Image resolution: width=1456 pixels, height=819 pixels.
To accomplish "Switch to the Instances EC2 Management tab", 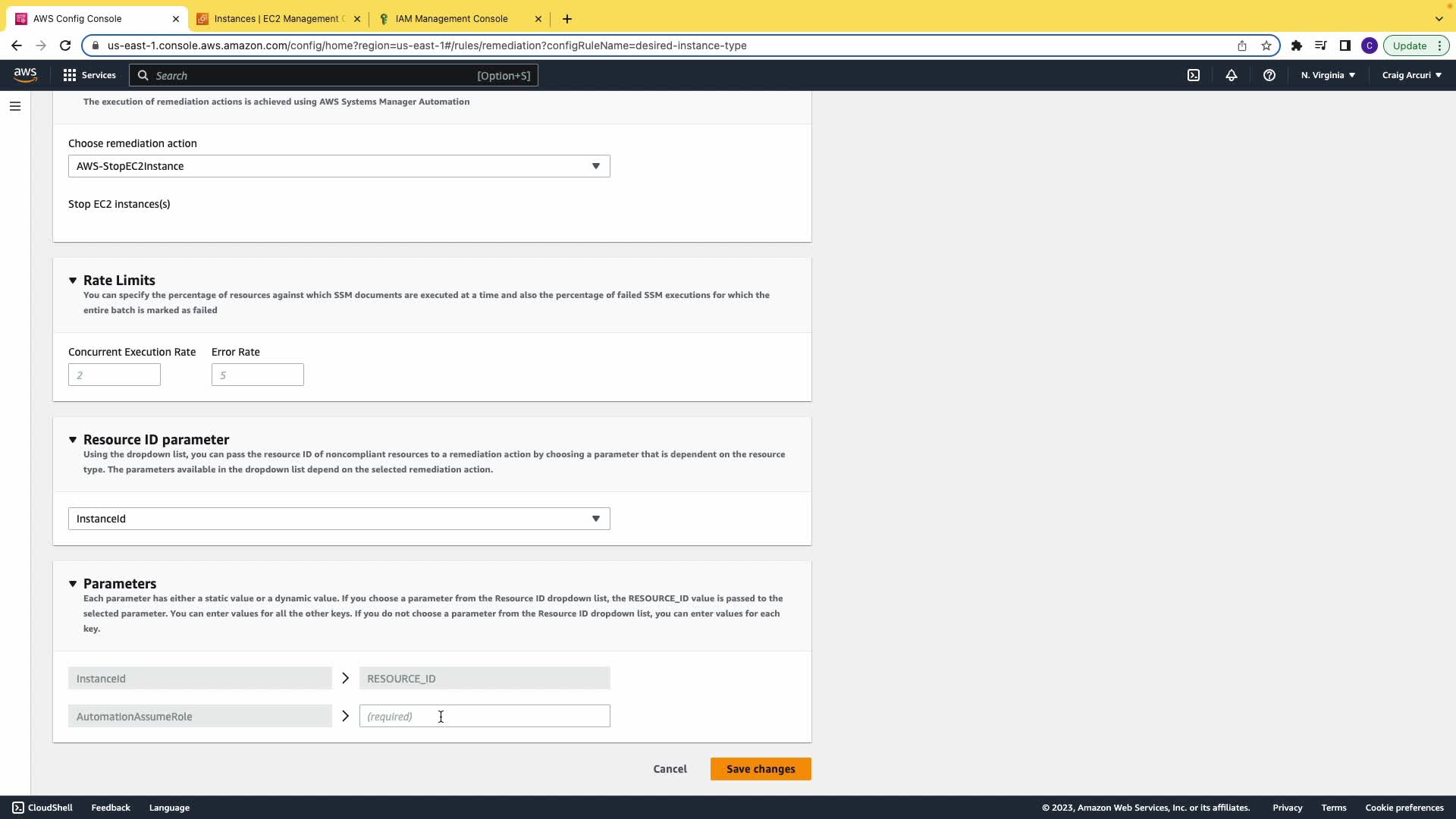I will 278,19.
